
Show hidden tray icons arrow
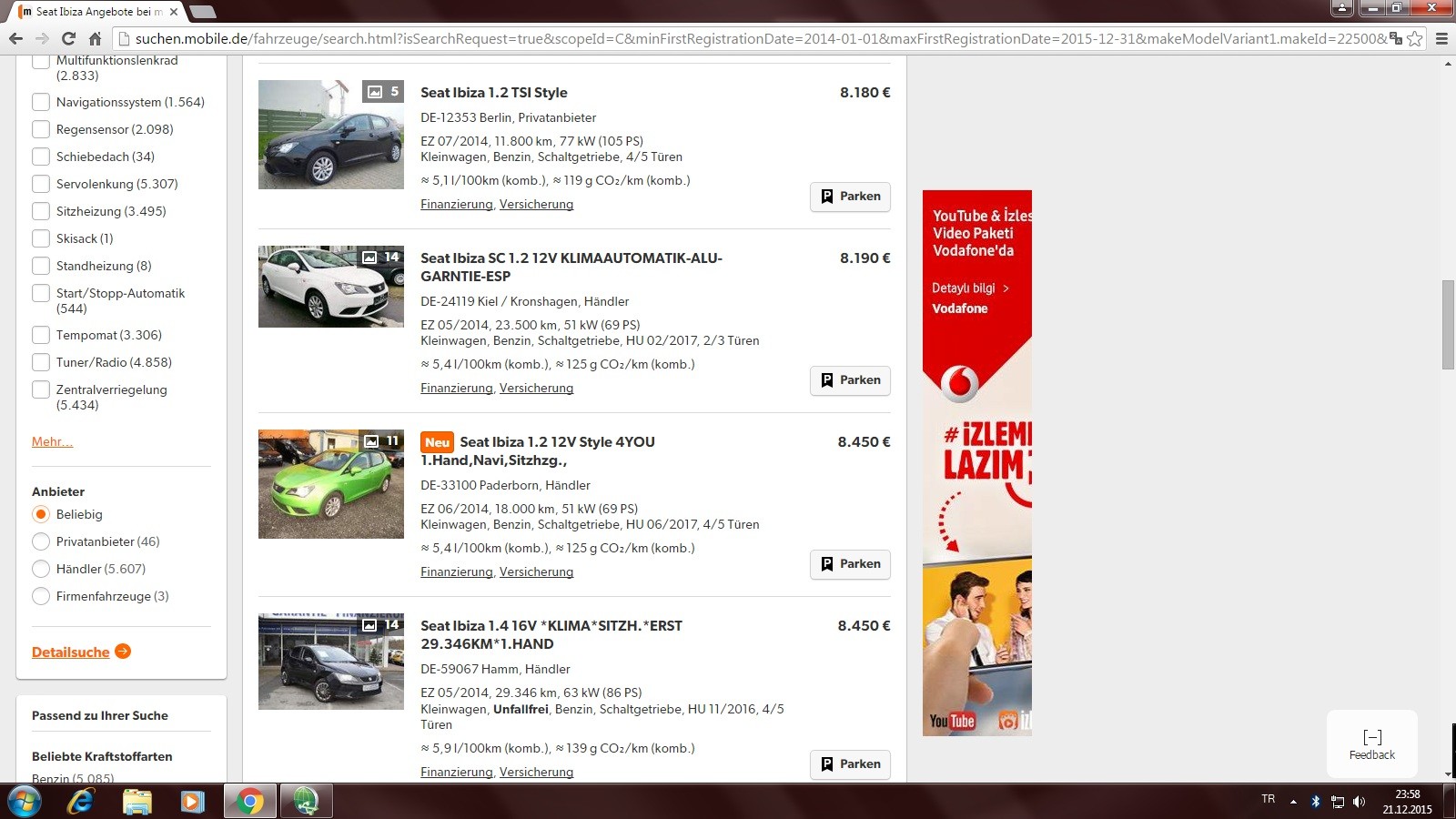pos(1293,802)
